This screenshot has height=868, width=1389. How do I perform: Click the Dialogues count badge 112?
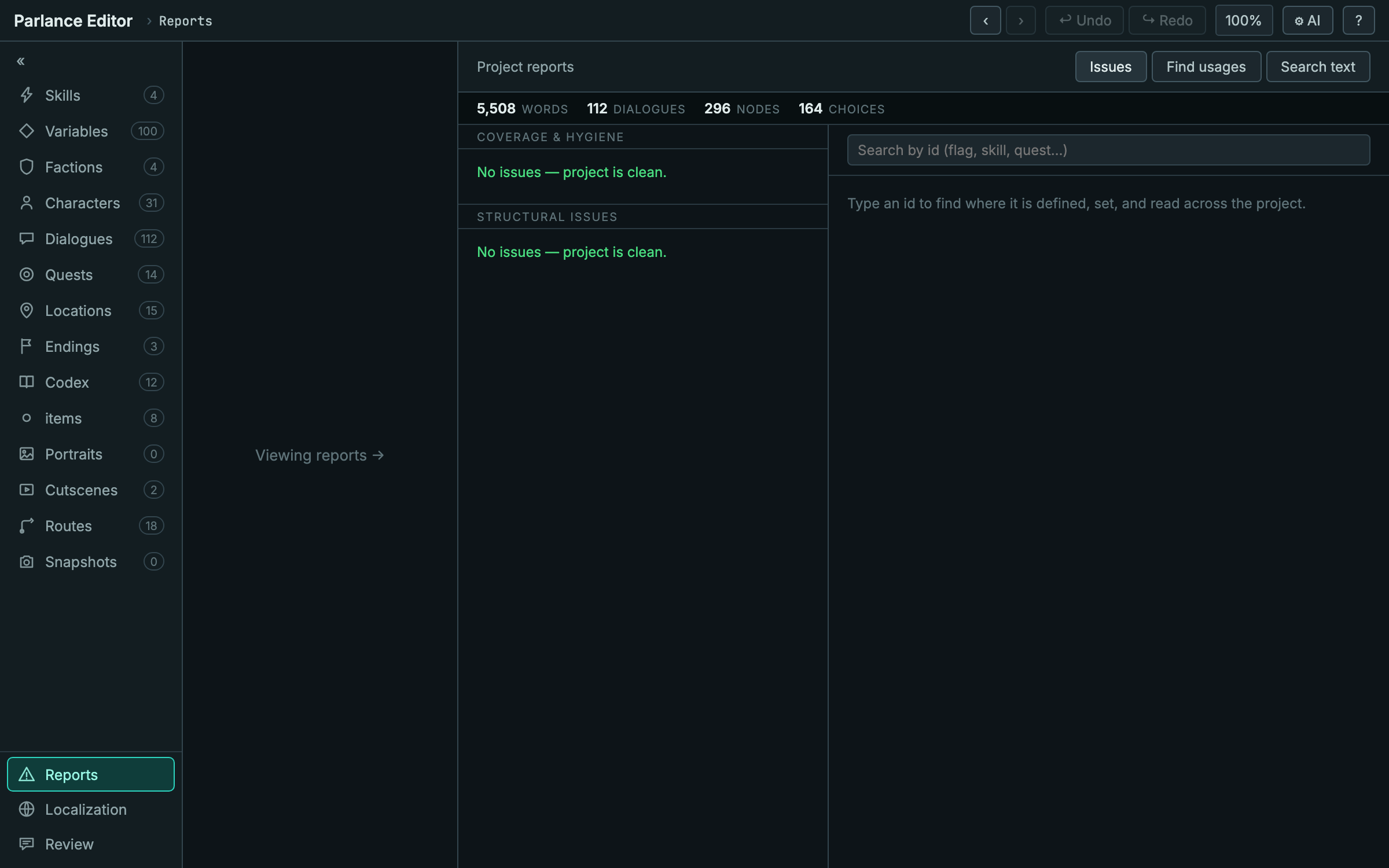coord(149,238)
